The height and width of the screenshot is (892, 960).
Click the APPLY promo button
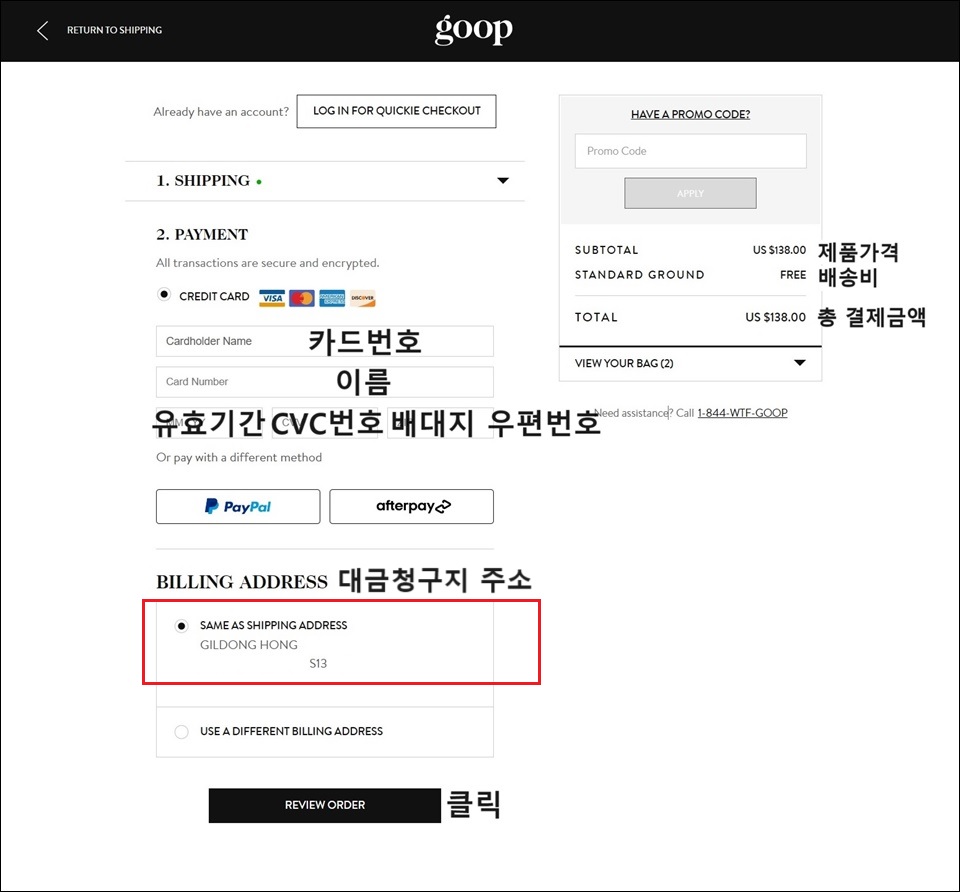tap(690, 193)
